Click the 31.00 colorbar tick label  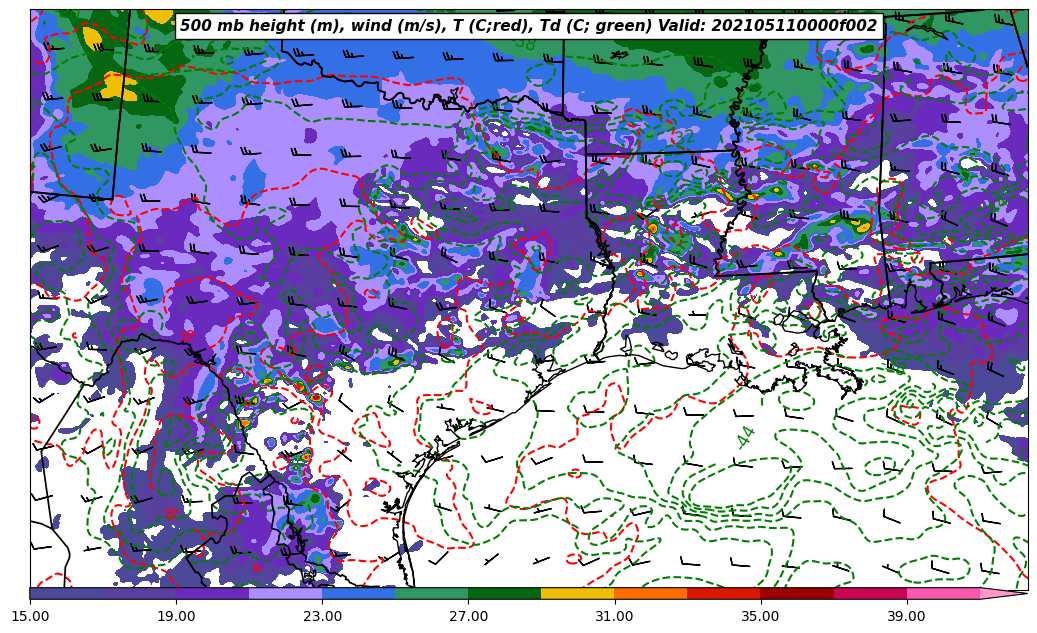[x=615, y=616]
